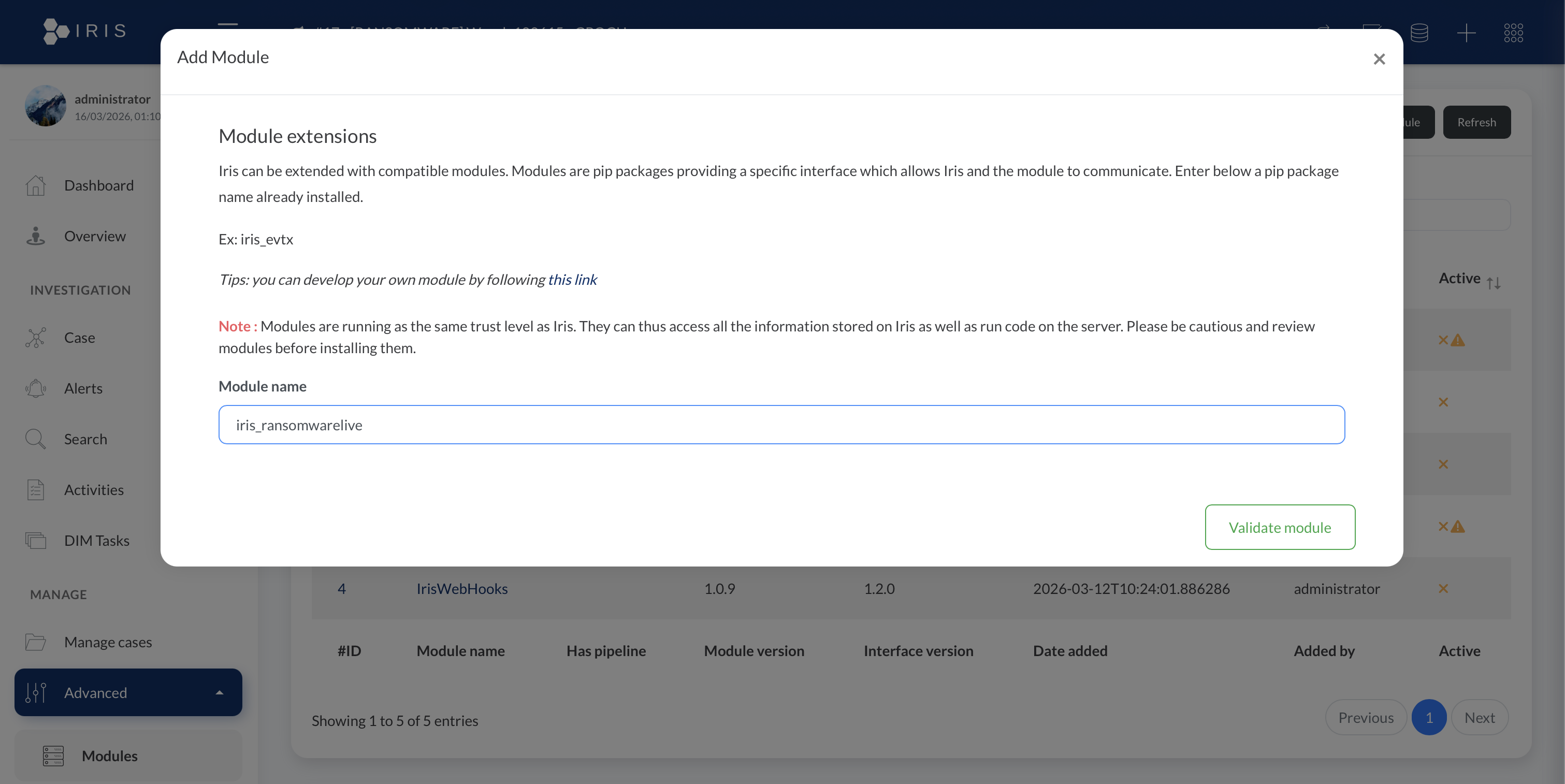Click the Case network icon

point(36,337)
